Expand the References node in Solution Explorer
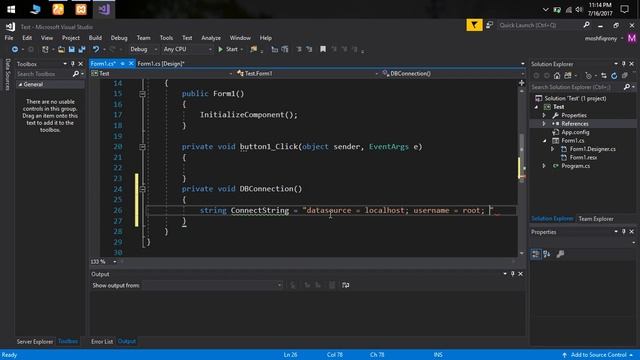This screenshot has height=360, width=640. point(544,124)
